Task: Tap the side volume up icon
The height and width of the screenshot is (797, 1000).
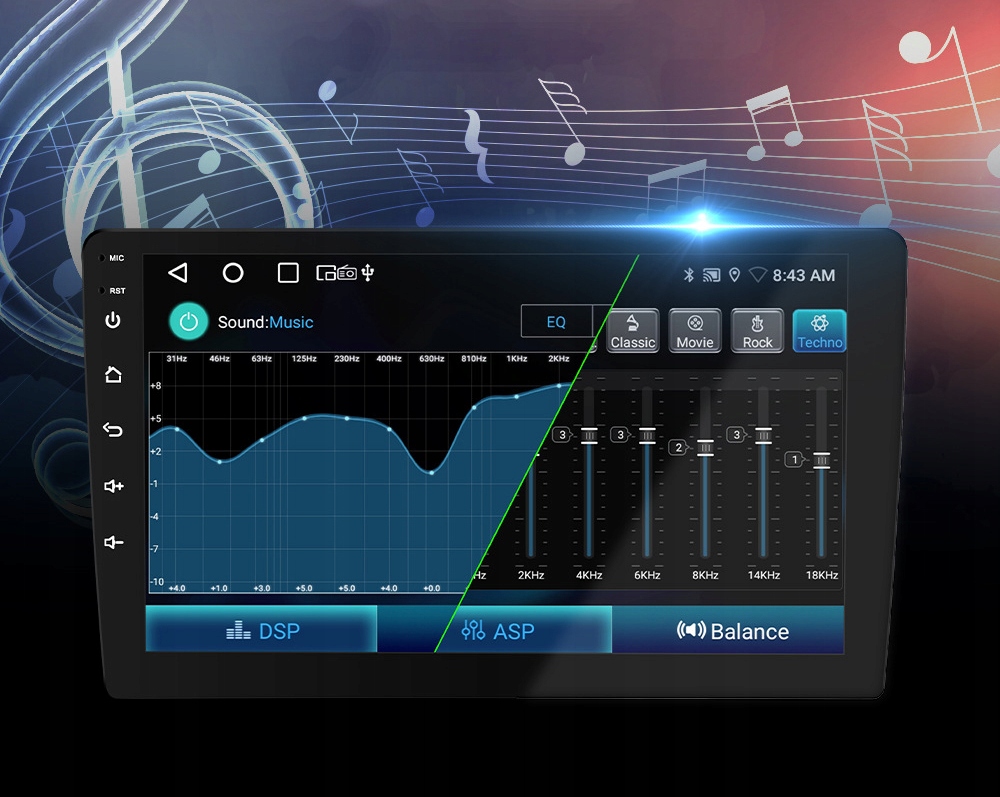Action: pyautogui.click(x=114, y=486)
